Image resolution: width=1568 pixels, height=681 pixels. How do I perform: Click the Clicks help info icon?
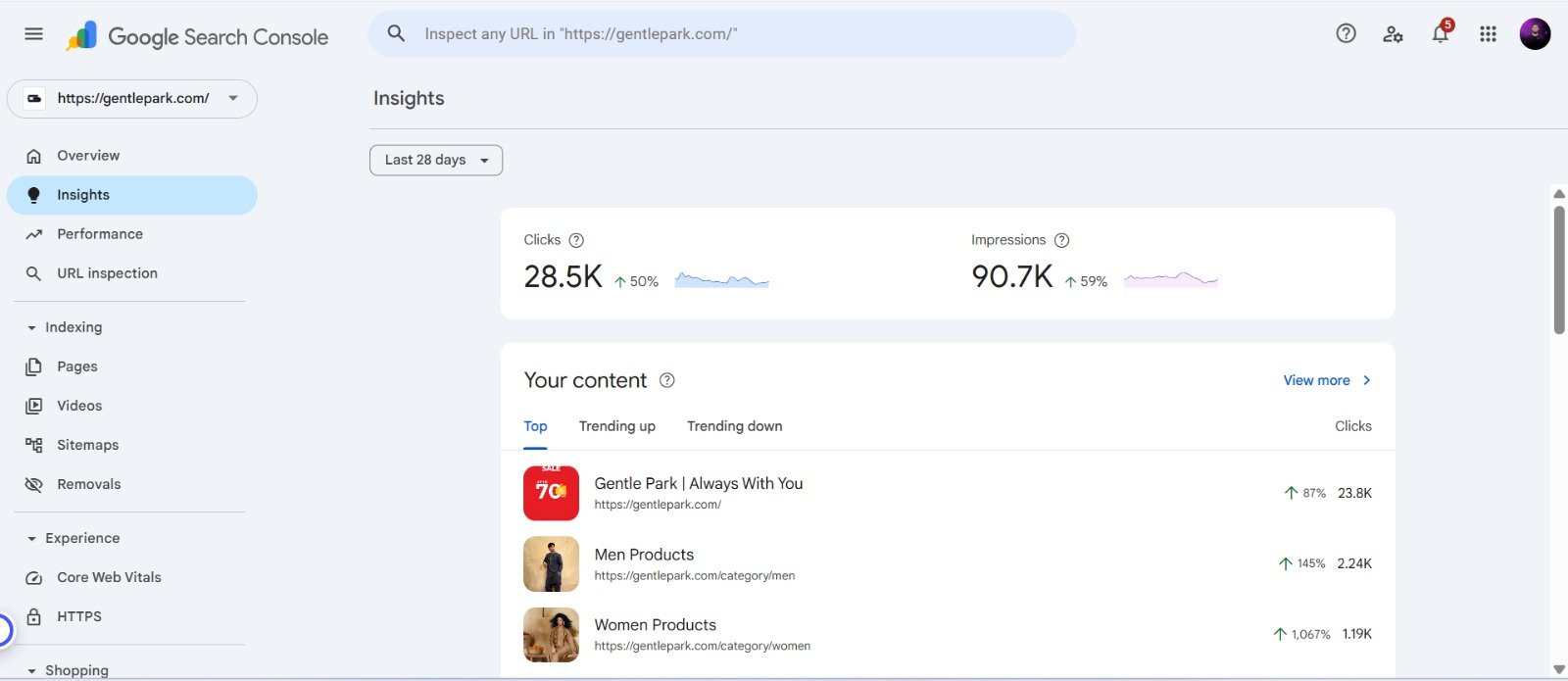coord(576,240)
